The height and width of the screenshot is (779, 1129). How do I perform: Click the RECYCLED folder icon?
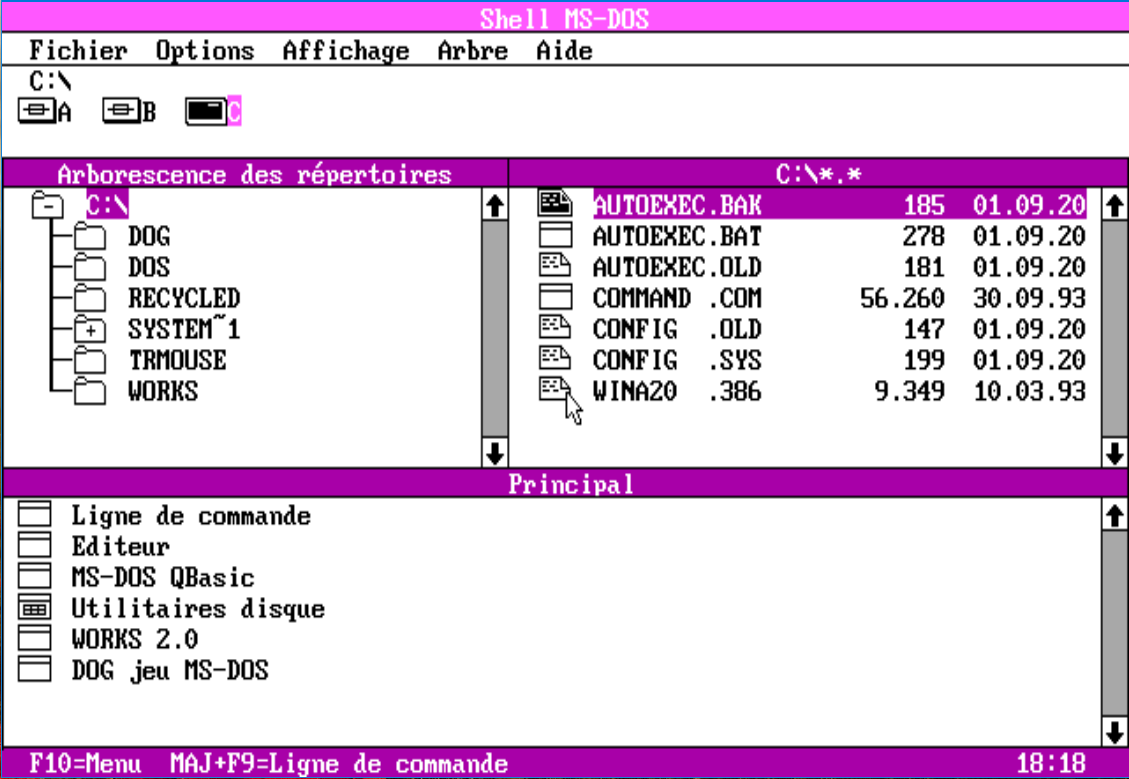90,298
